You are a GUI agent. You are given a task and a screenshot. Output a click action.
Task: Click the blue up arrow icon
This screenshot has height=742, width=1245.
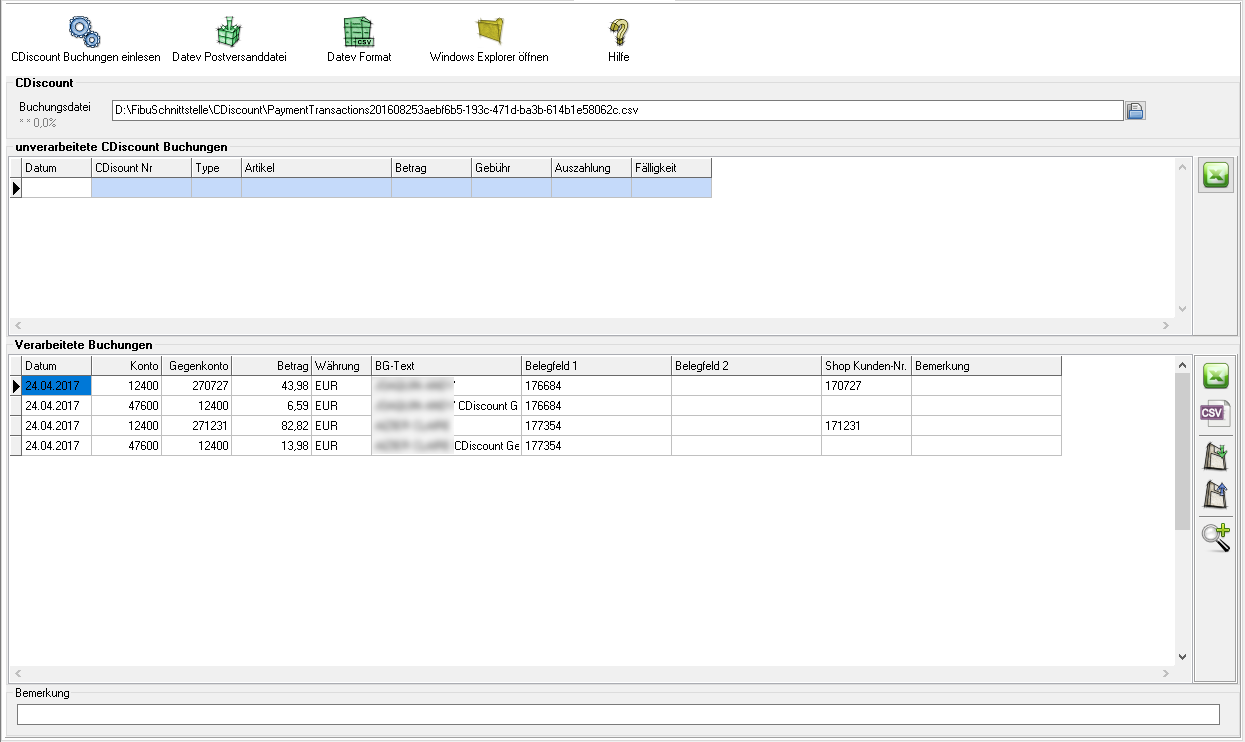pos(1216,494)
